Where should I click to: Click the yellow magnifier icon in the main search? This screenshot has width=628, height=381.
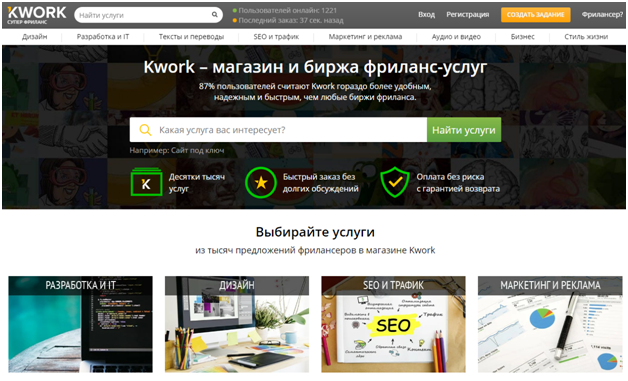(x=145, y=130)
